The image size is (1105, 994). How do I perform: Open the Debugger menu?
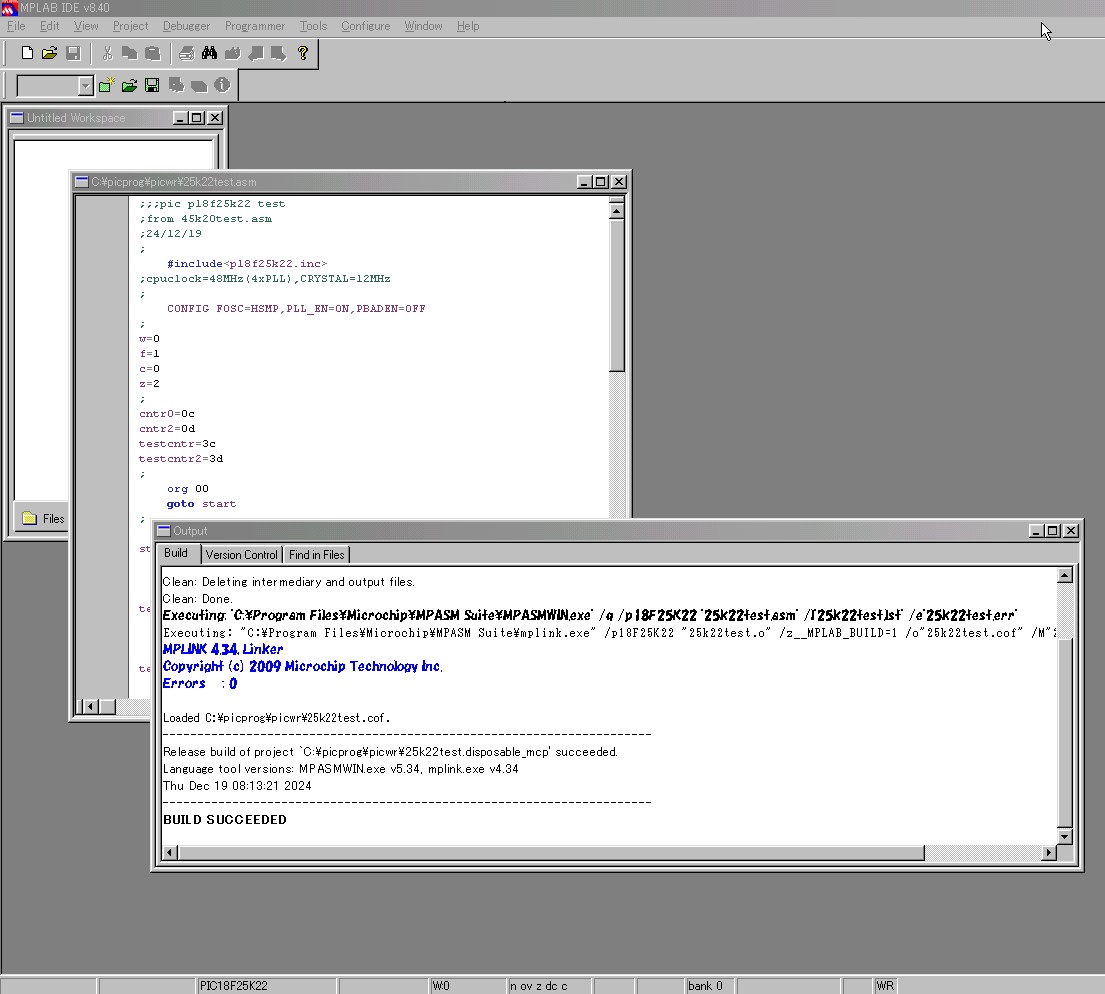(186, 26)
